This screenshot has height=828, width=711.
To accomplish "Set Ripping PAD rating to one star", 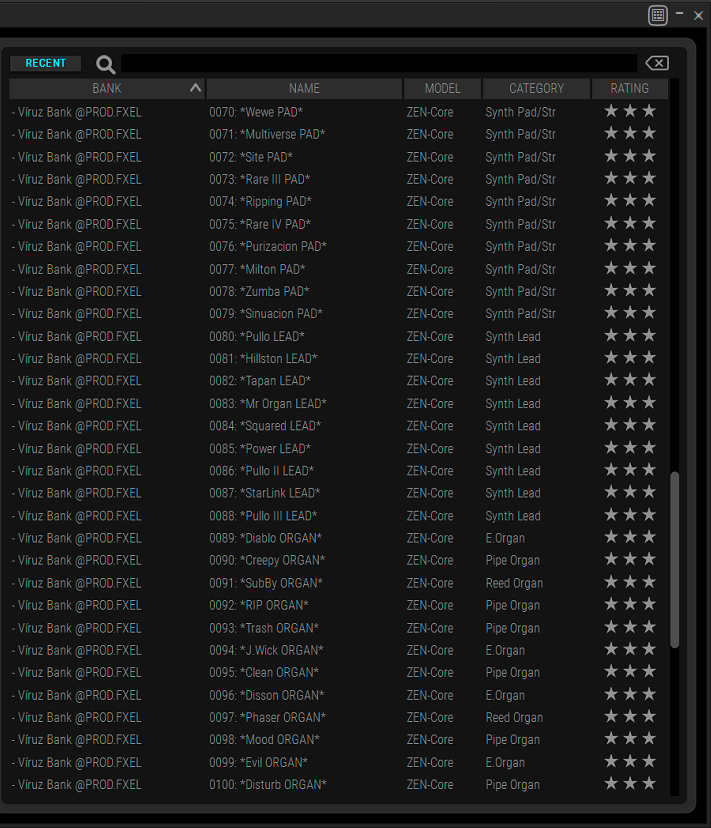I will pyautogui.click(x=611, y=200).
